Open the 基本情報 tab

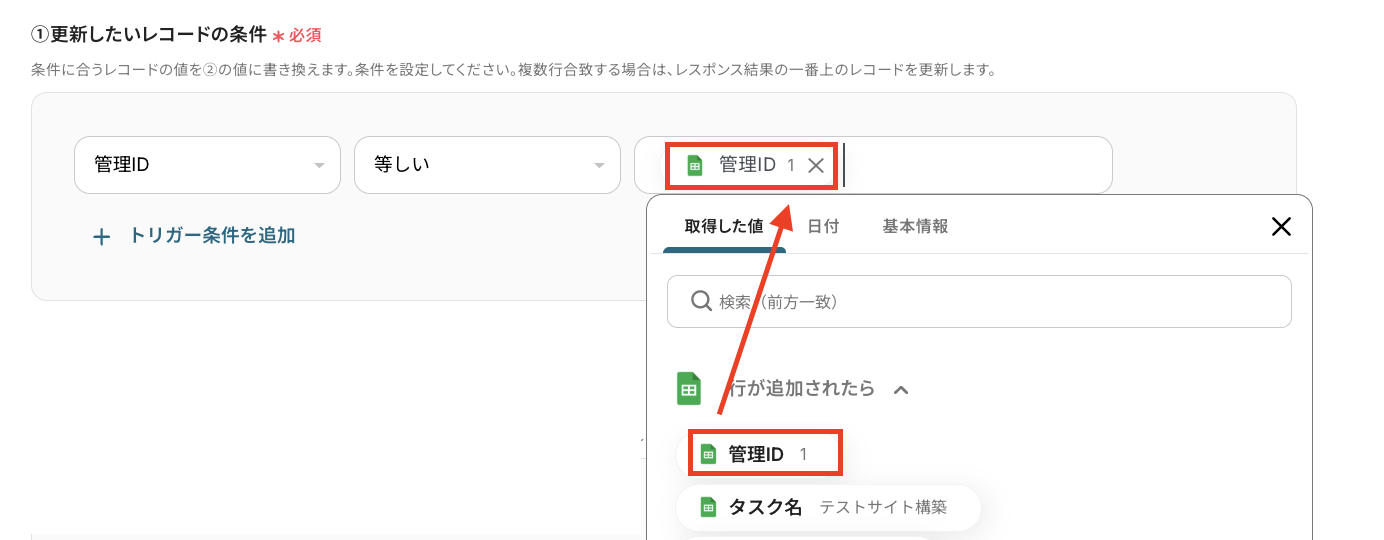915,227
